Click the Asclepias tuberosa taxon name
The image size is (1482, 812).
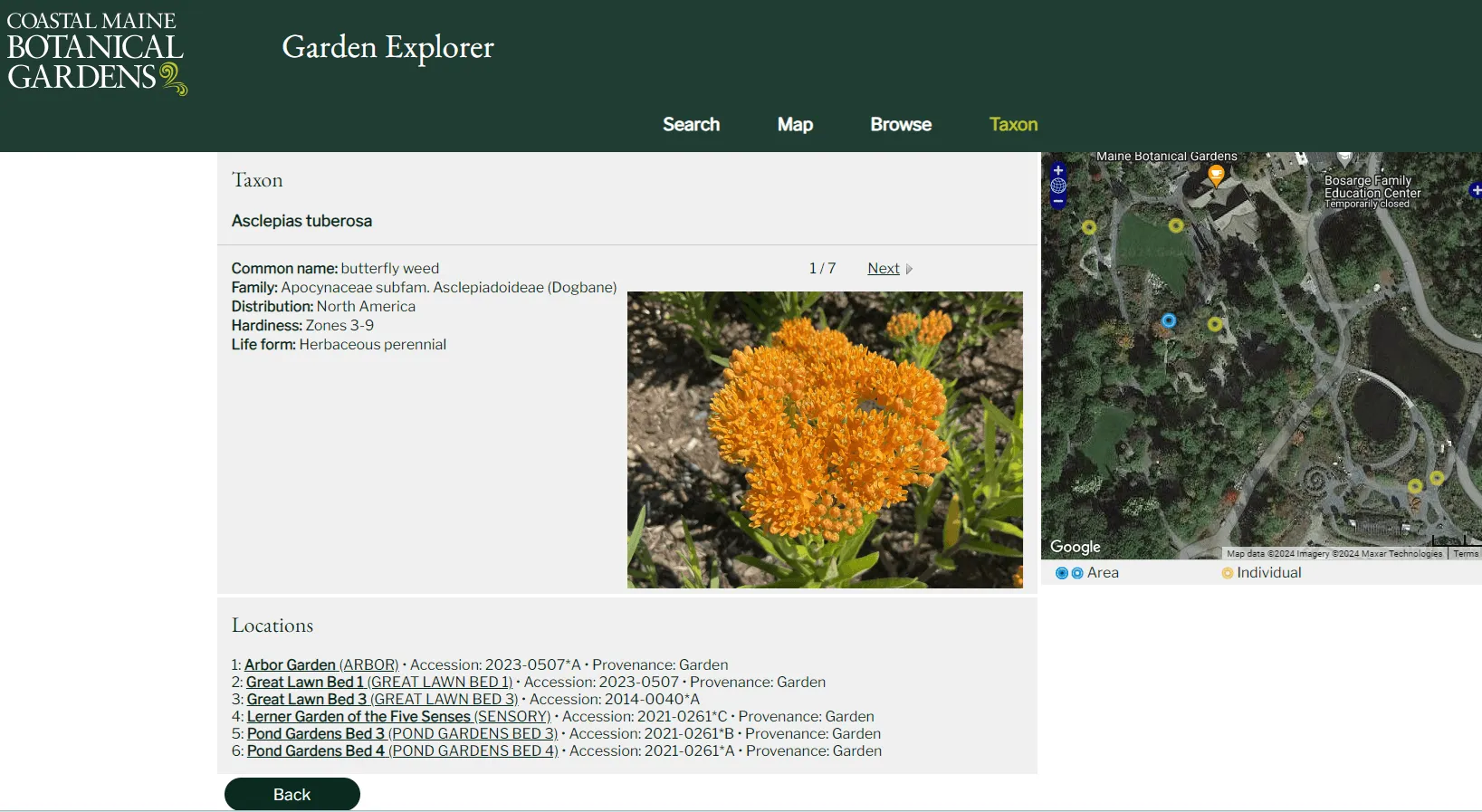point(301,221)
